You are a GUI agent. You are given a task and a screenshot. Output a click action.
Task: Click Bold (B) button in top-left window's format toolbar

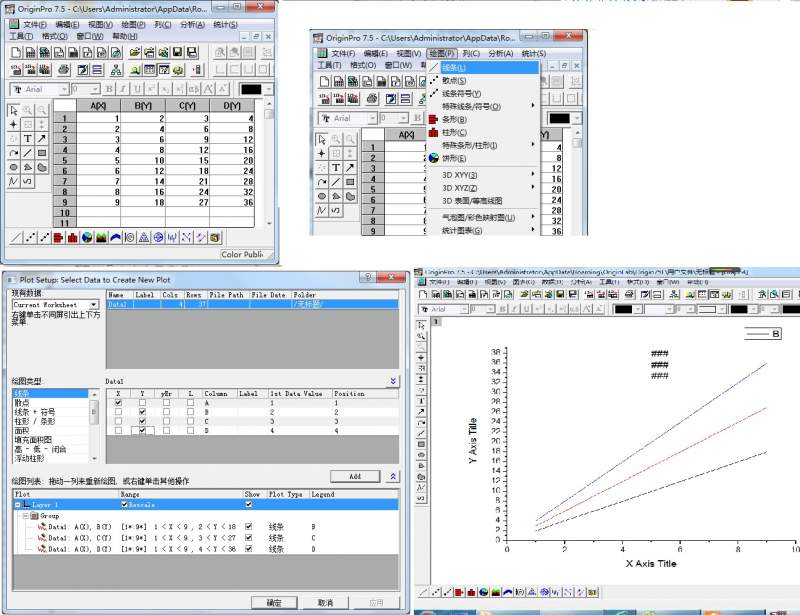point(109,89)
